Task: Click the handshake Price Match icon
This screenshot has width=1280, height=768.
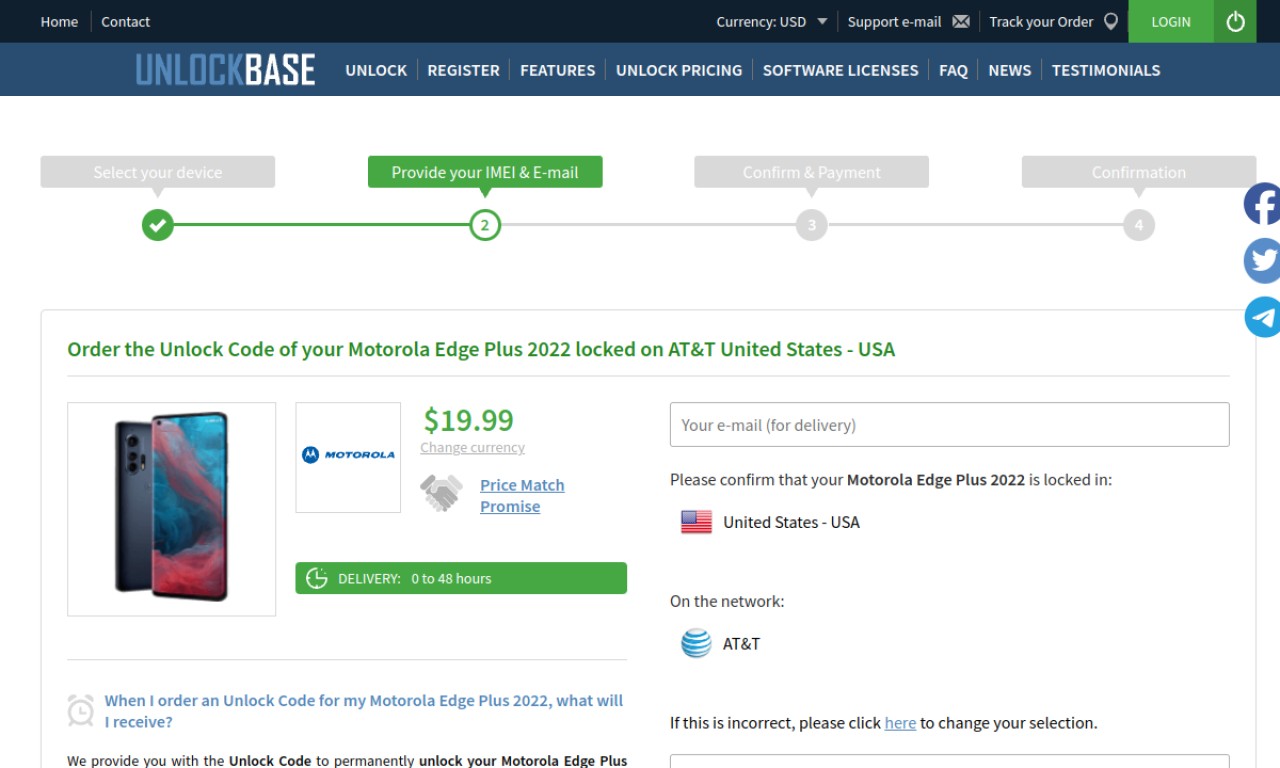Action: pos(441,494)
